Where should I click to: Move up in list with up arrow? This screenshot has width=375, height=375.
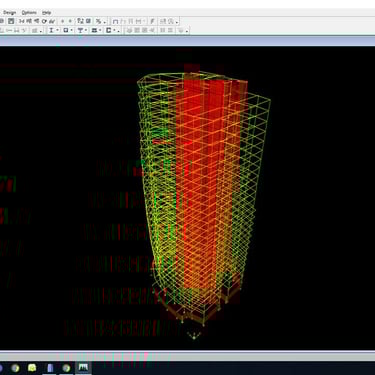pyautogui.click(x=62, y=21)
